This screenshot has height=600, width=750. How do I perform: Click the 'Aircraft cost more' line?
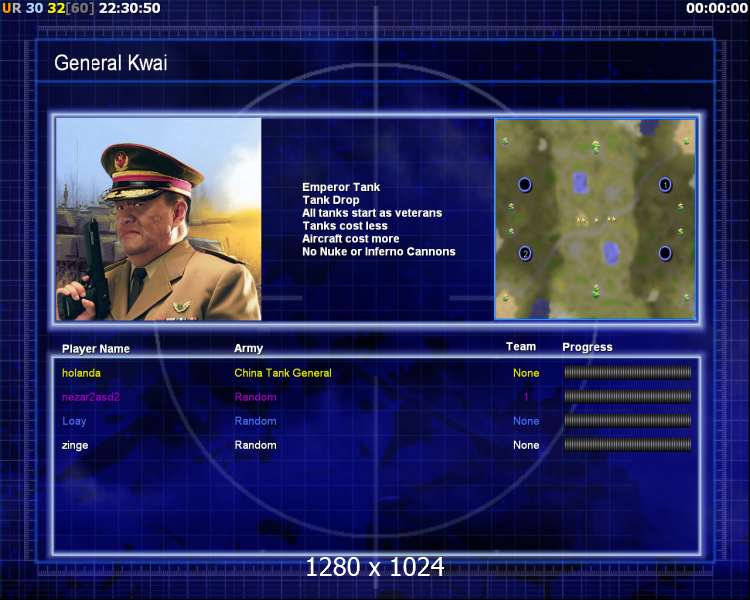pos(351,239)
